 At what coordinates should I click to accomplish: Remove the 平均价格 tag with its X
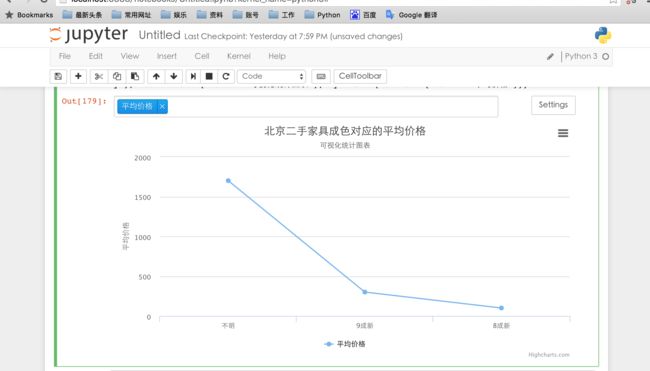tap(162, 107)
